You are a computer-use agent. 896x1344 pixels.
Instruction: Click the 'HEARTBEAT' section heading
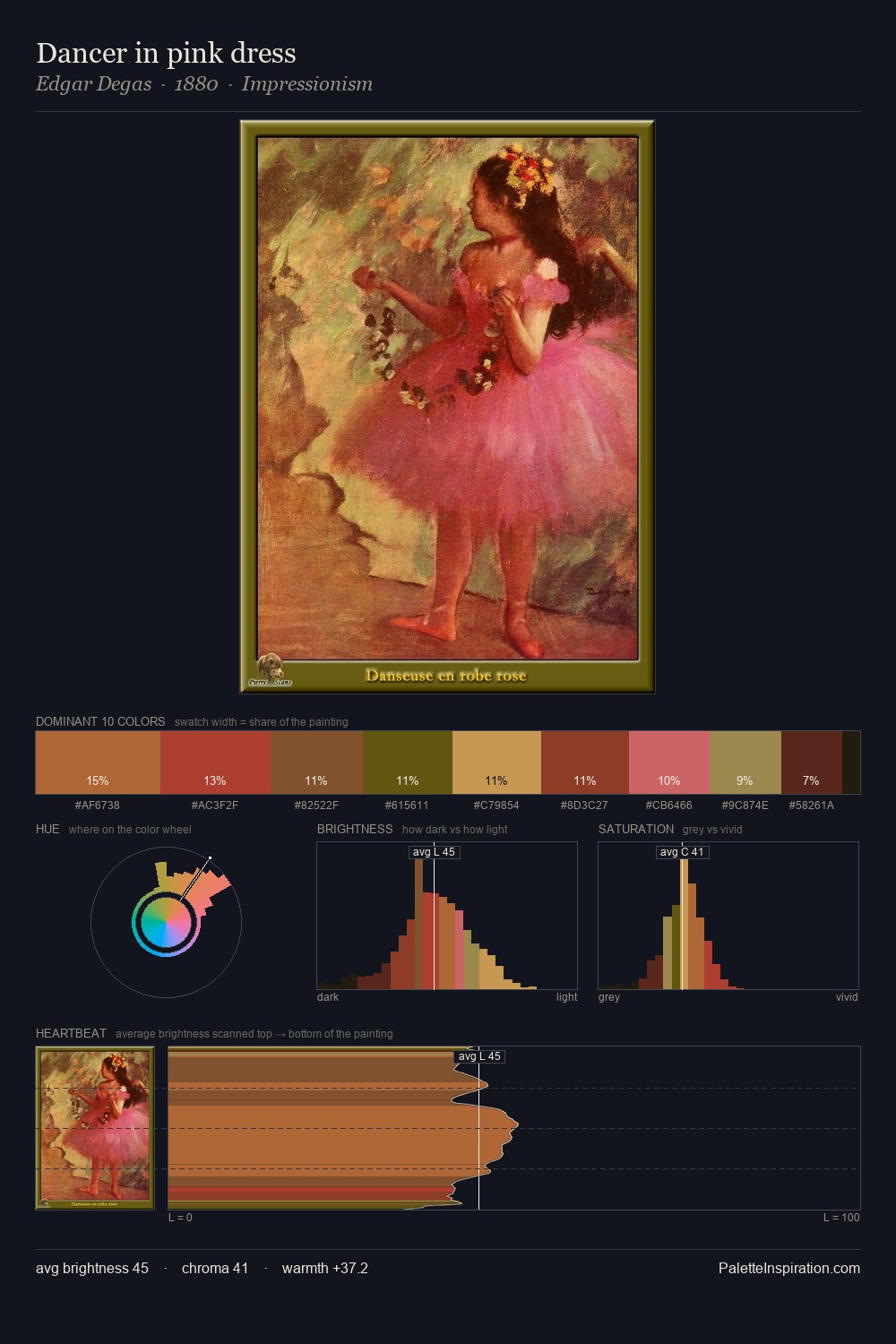(x=71, y=1033)
